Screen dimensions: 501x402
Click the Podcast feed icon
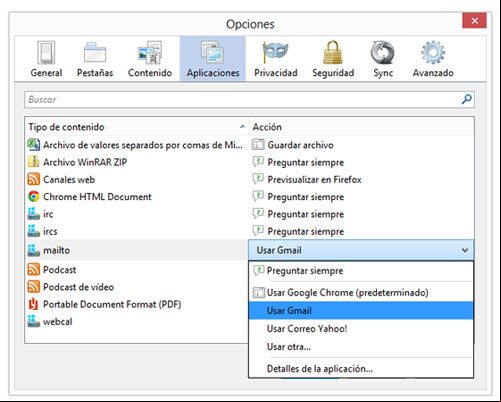33,269
